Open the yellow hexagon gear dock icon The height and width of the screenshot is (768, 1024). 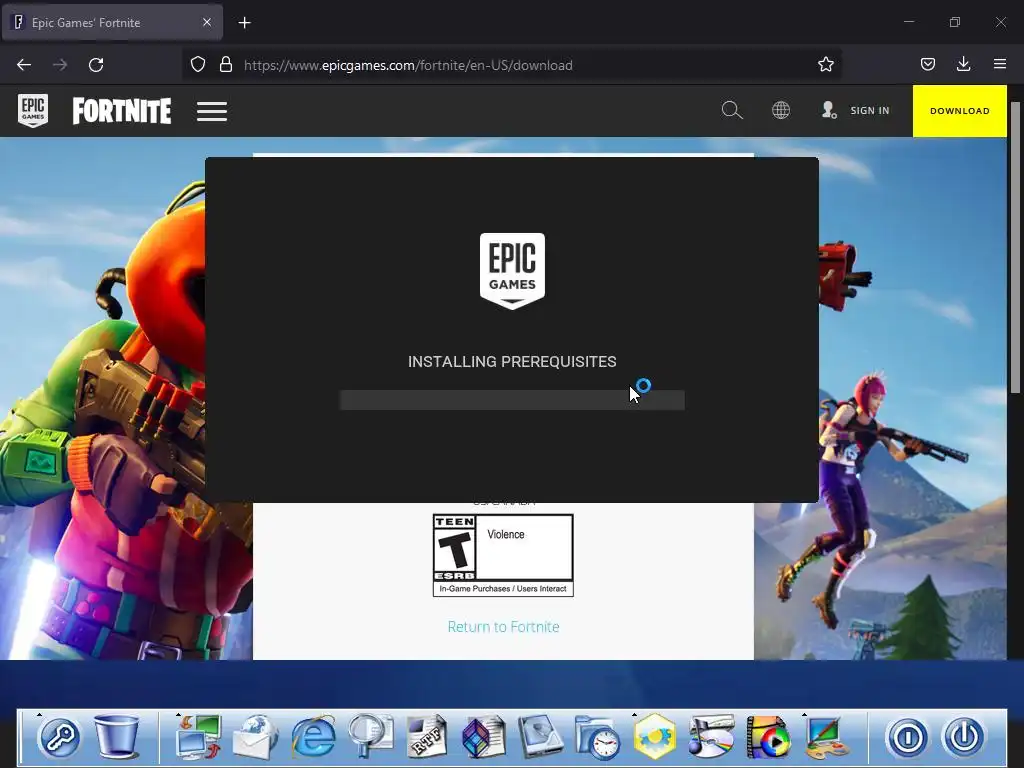coord(654,737)
